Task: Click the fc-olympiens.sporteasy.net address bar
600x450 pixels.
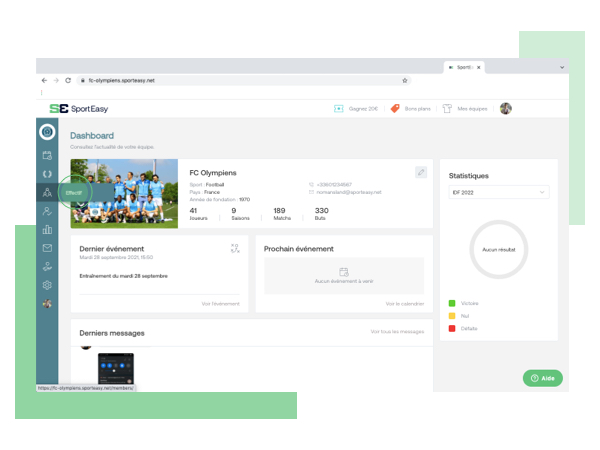Action: tap(244, 80)
